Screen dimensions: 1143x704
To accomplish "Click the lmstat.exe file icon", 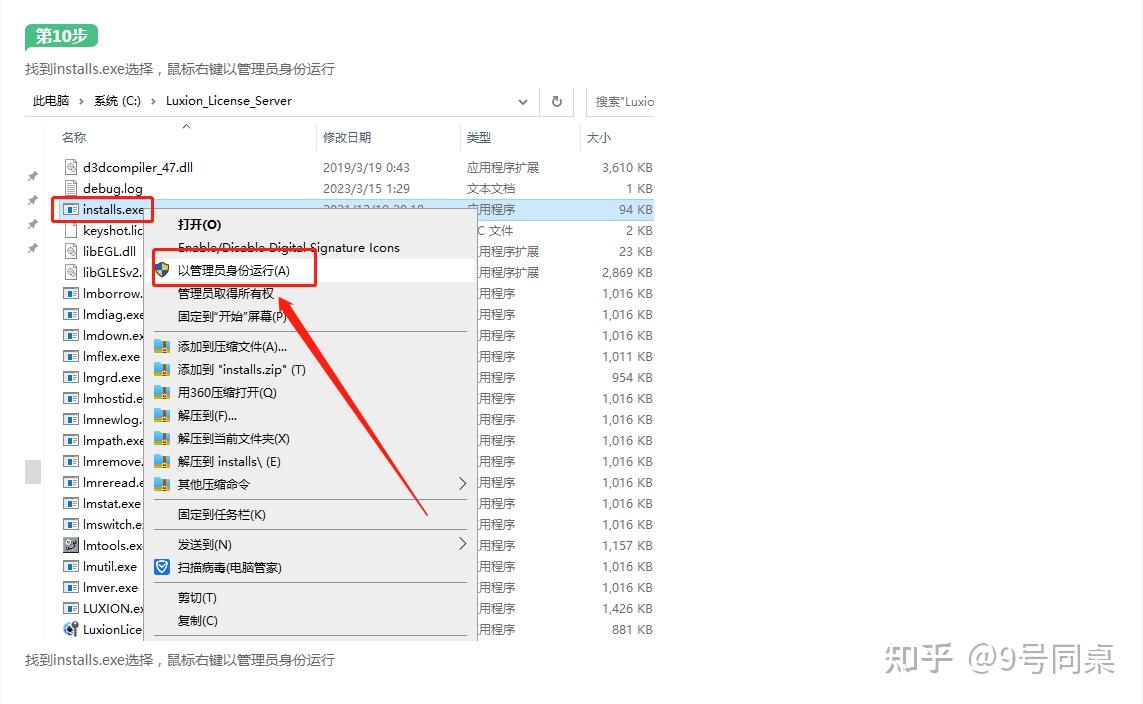I will (x=71, y=504).
